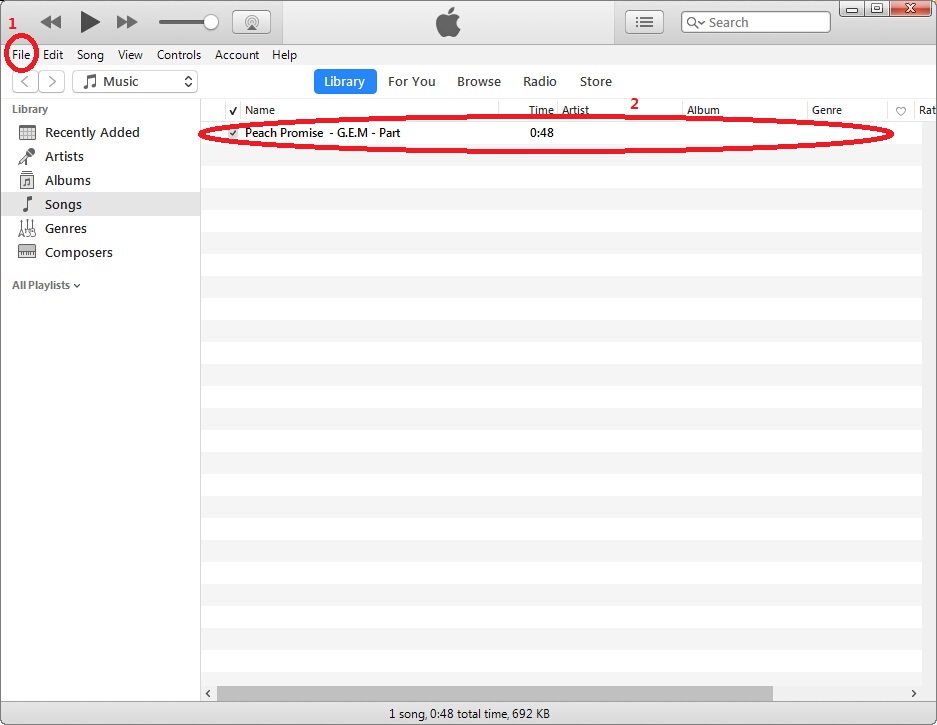Switch to the For You tab
Image resolution: width=937 pixels, height=725 pixels.
coord(412,81)
